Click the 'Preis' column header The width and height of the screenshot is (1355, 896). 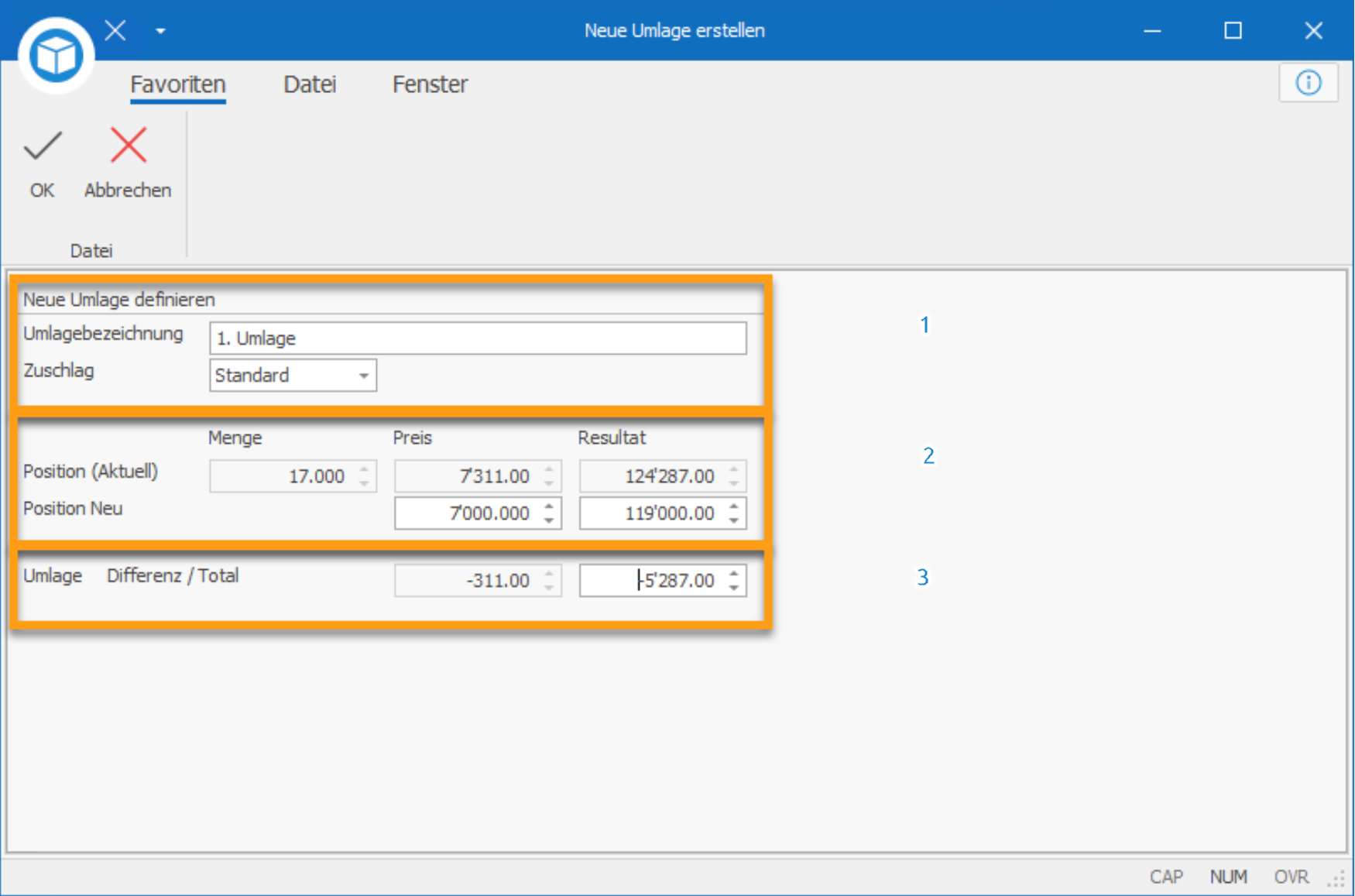coord(412,438)
